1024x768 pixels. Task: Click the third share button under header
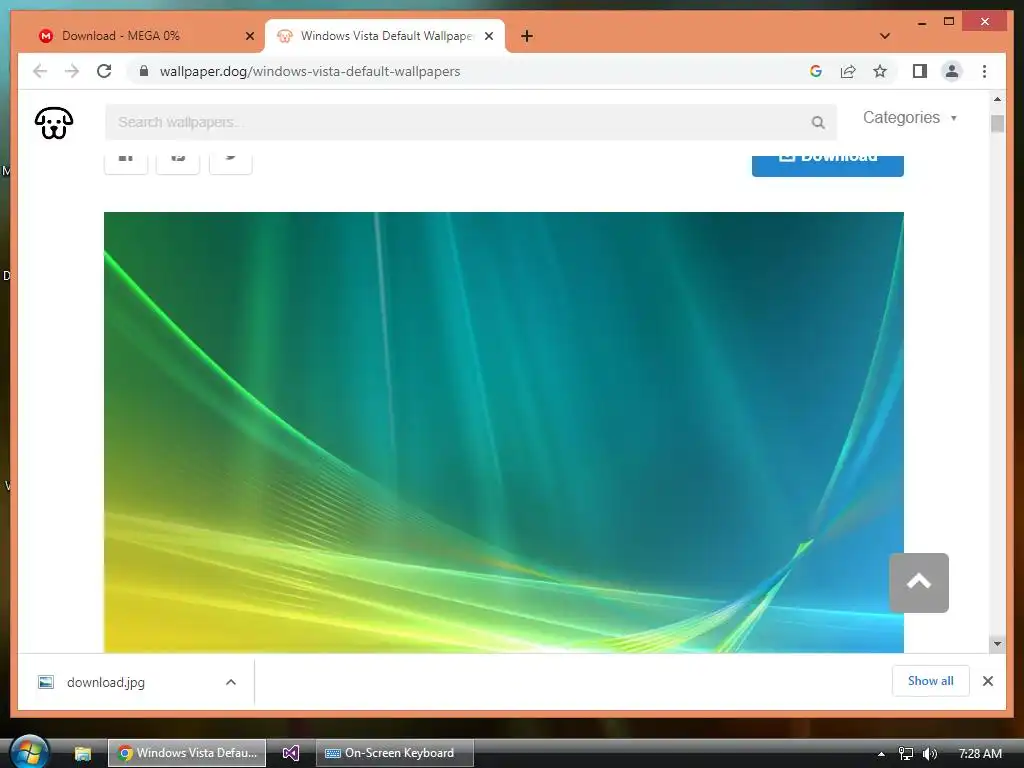231,164
